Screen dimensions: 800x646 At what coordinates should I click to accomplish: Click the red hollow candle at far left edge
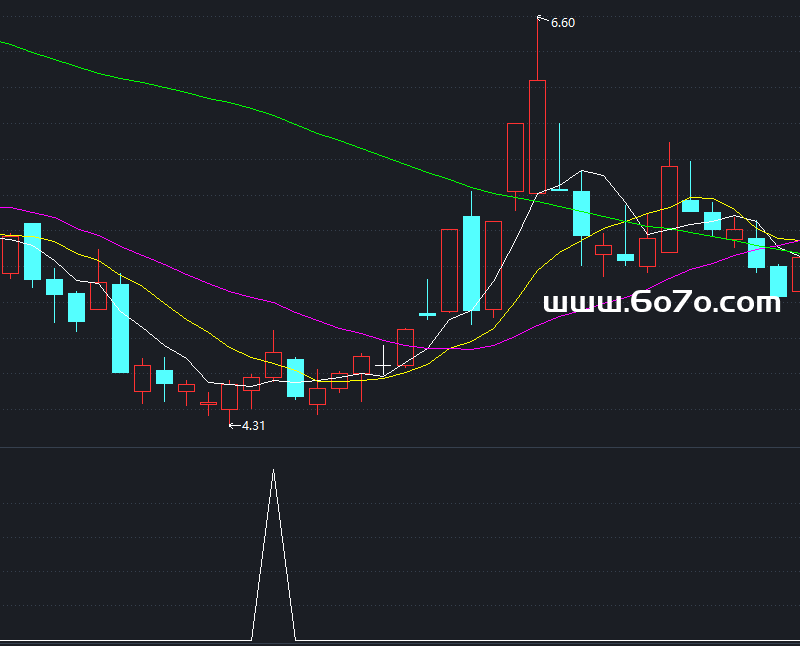[10, 255]
